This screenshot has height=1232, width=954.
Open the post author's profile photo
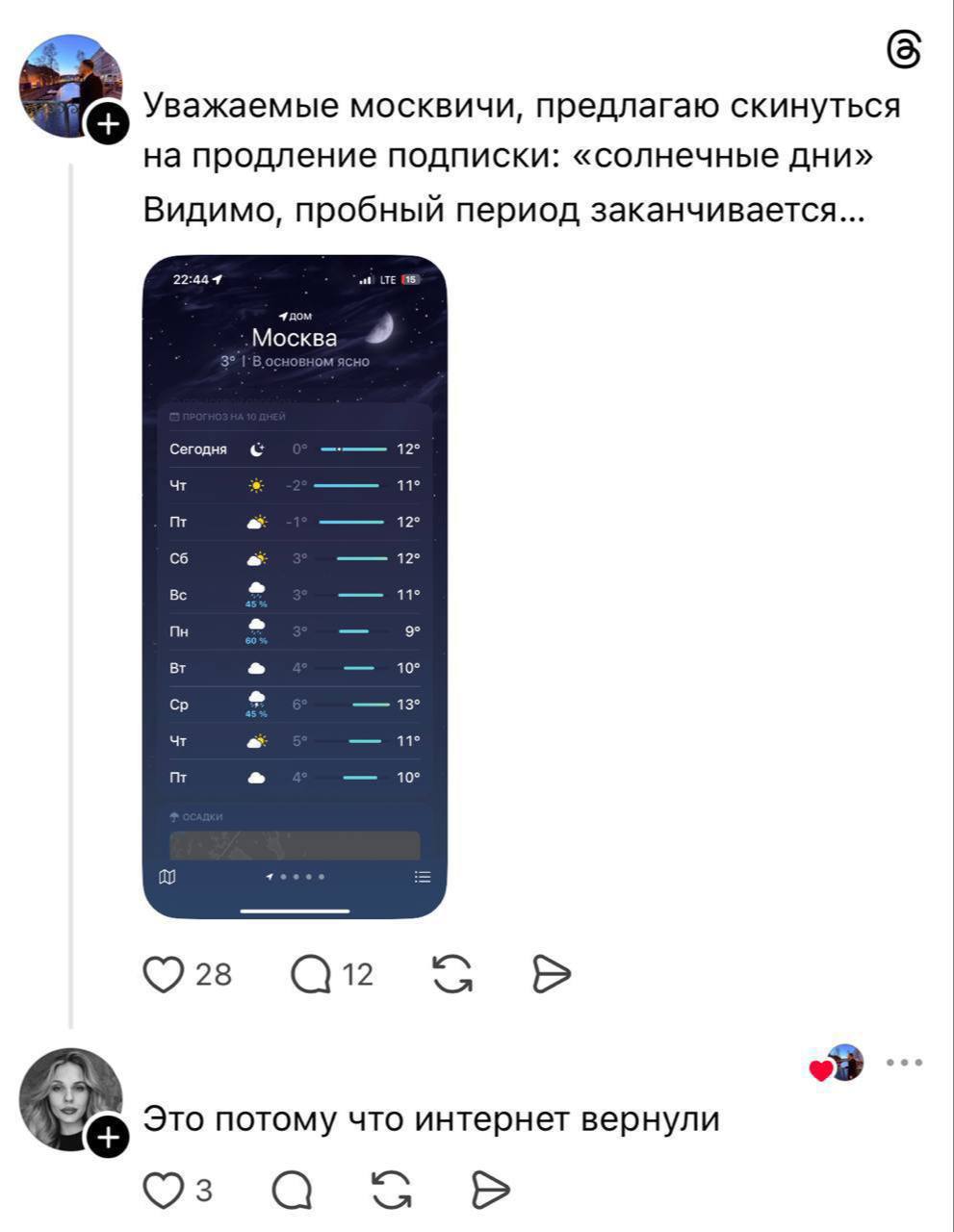click(x=71, y=87)
